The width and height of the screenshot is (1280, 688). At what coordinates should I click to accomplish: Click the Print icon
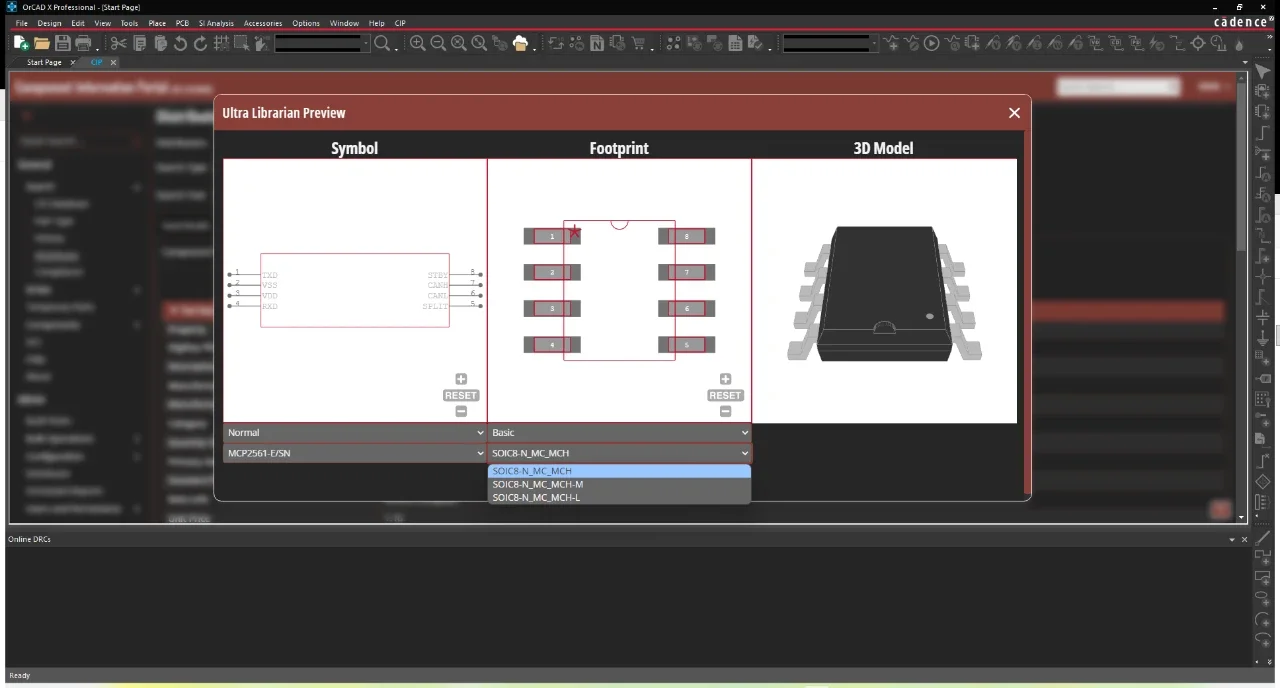tap(83, 43)
